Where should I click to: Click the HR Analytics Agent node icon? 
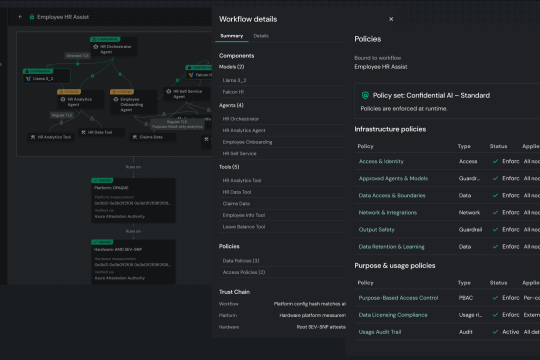pos(63,99)
